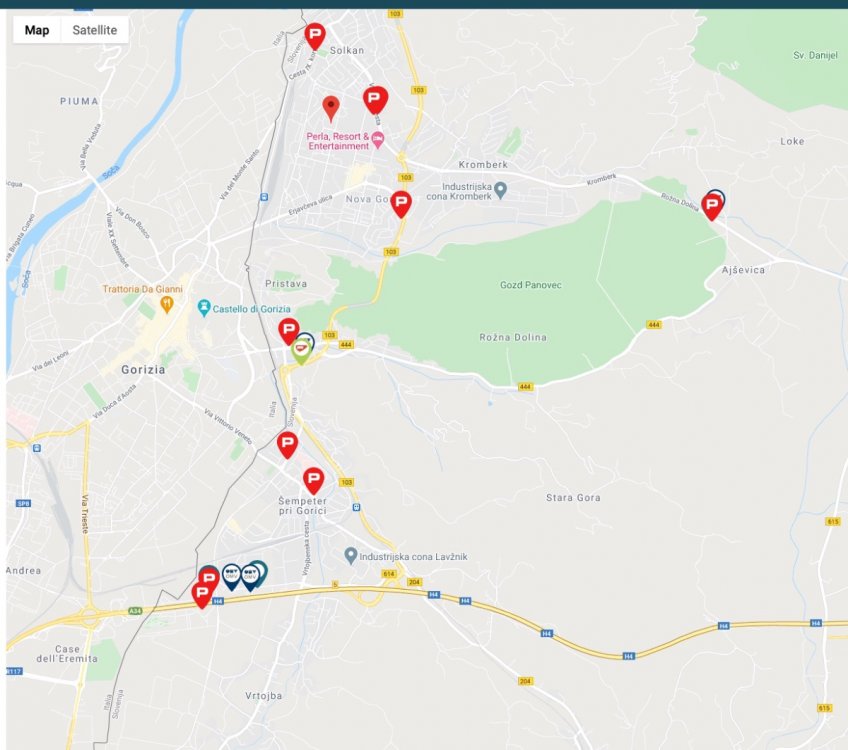Image resolution: width=848 pixels, height=750 pixels.
Task: Select the parking marker near Ajševica
Action: click(x=712, y=207)
